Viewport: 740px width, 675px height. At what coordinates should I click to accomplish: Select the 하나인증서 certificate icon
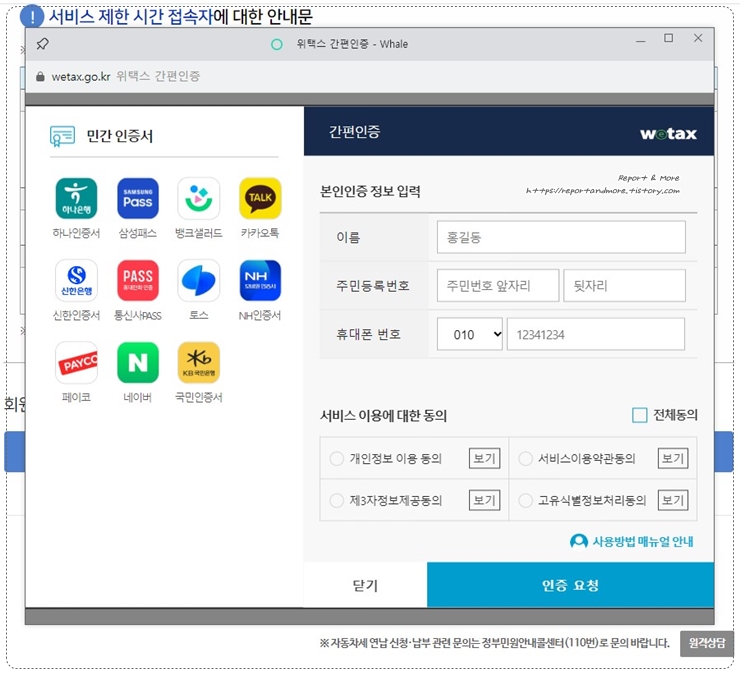coord(76,198)
